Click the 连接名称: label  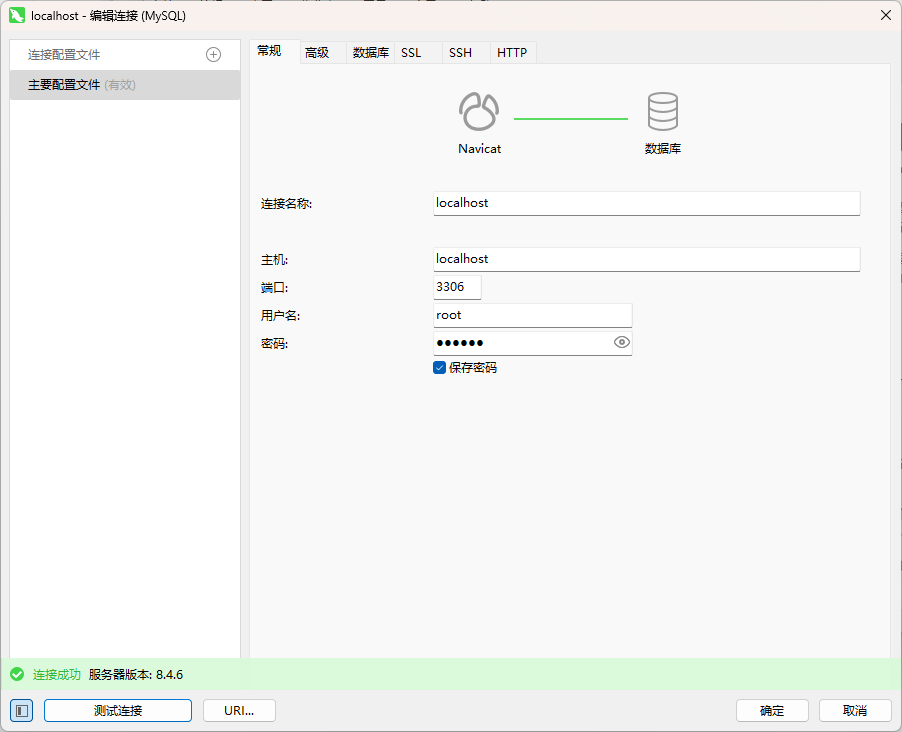pyautogui.click(x=286, y=204)
